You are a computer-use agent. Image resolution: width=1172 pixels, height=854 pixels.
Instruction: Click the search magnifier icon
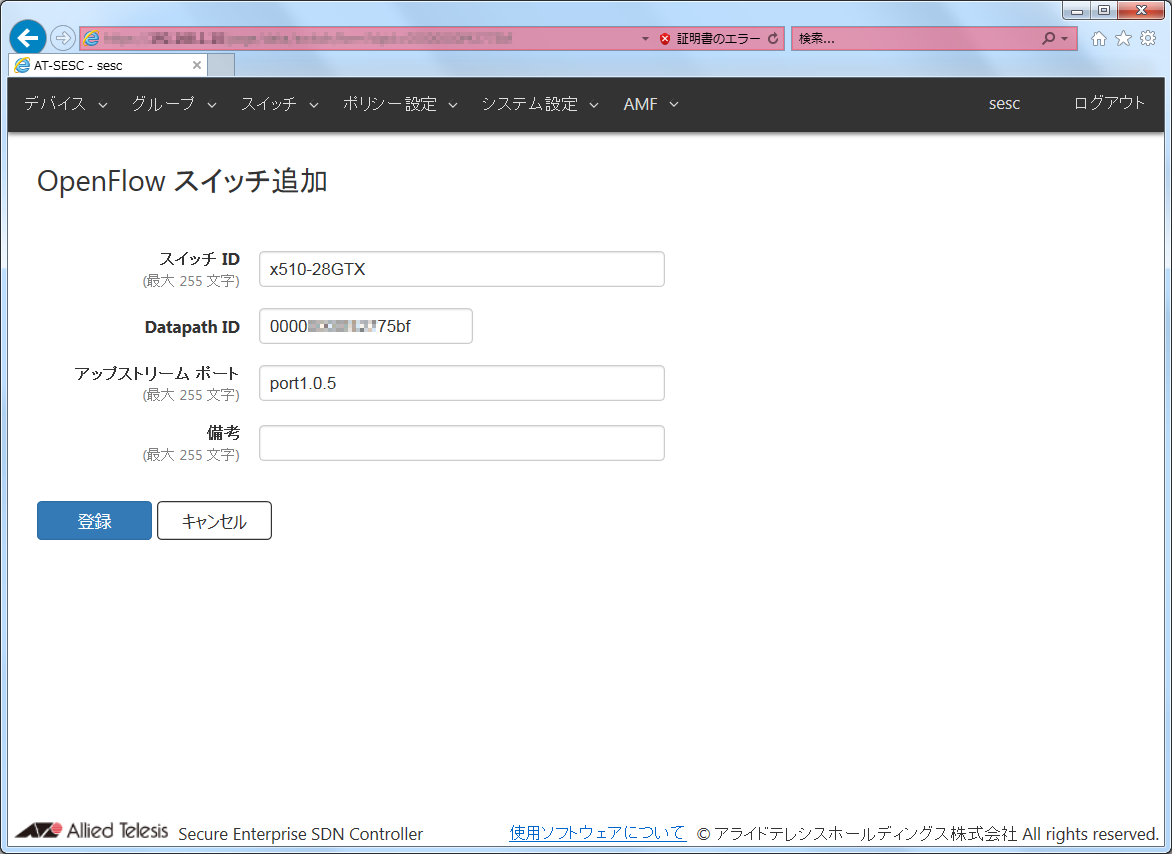(1049, 38)
